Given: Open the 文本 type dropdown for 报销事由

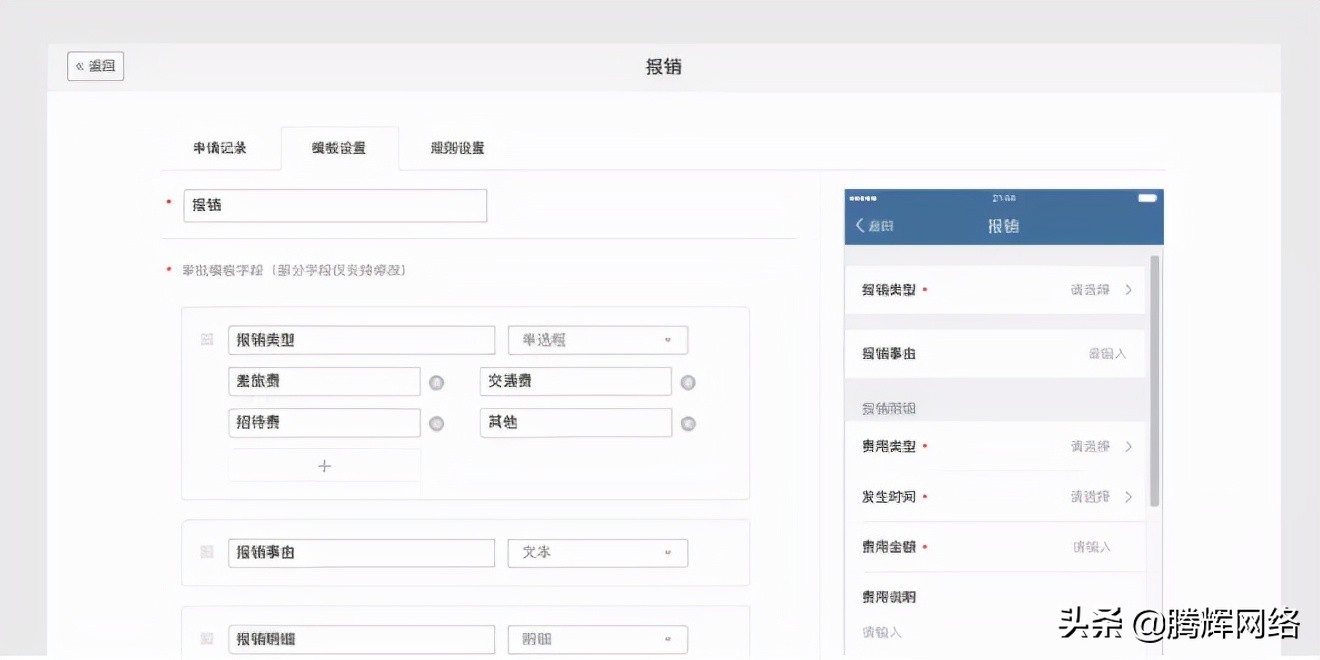Looking at the screenshot, I should pyautogui.click(x=597, y=552).
